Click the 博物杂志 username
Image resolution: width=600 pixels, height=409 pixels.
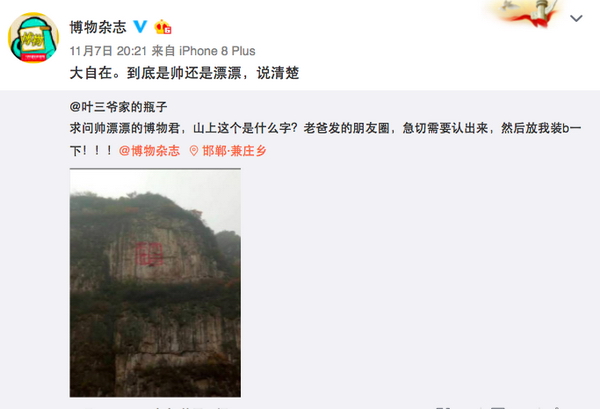tap(98, 27)
